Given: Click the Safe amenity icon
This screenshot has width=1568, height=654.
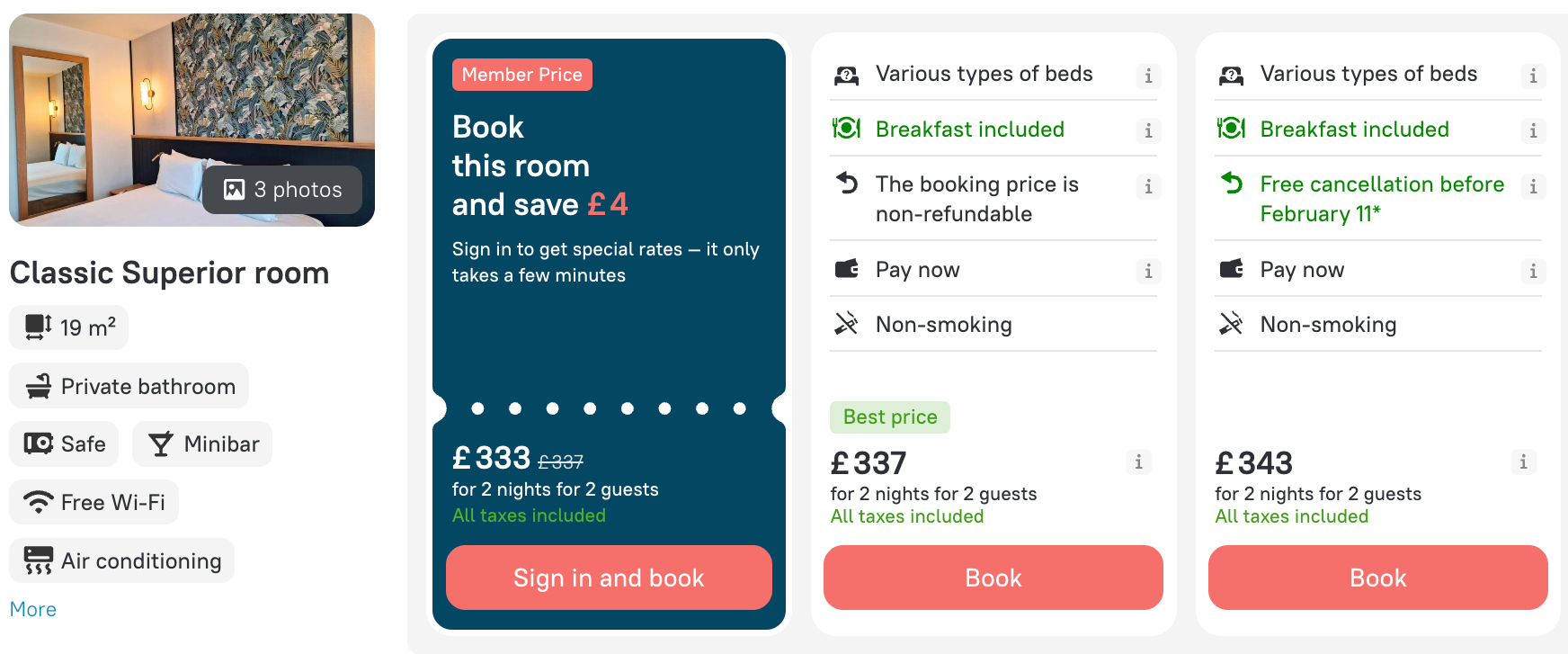Looking at the screenshot, I should point(39,443).
